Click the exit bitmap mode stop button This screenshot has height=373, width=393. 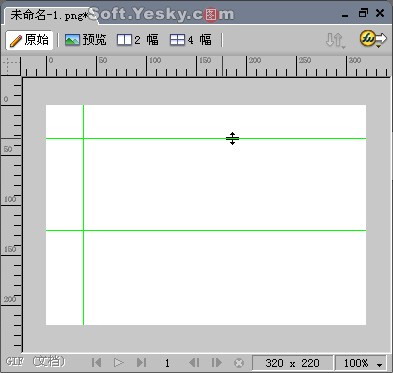(x=239, y=363)
